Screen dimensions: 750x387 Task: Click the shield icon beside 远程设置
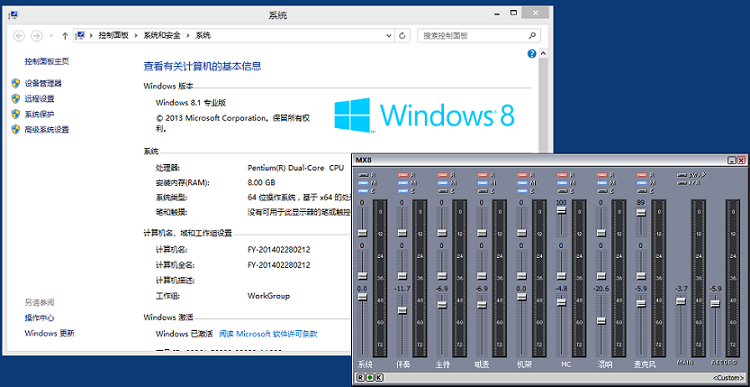pos(16,99)
